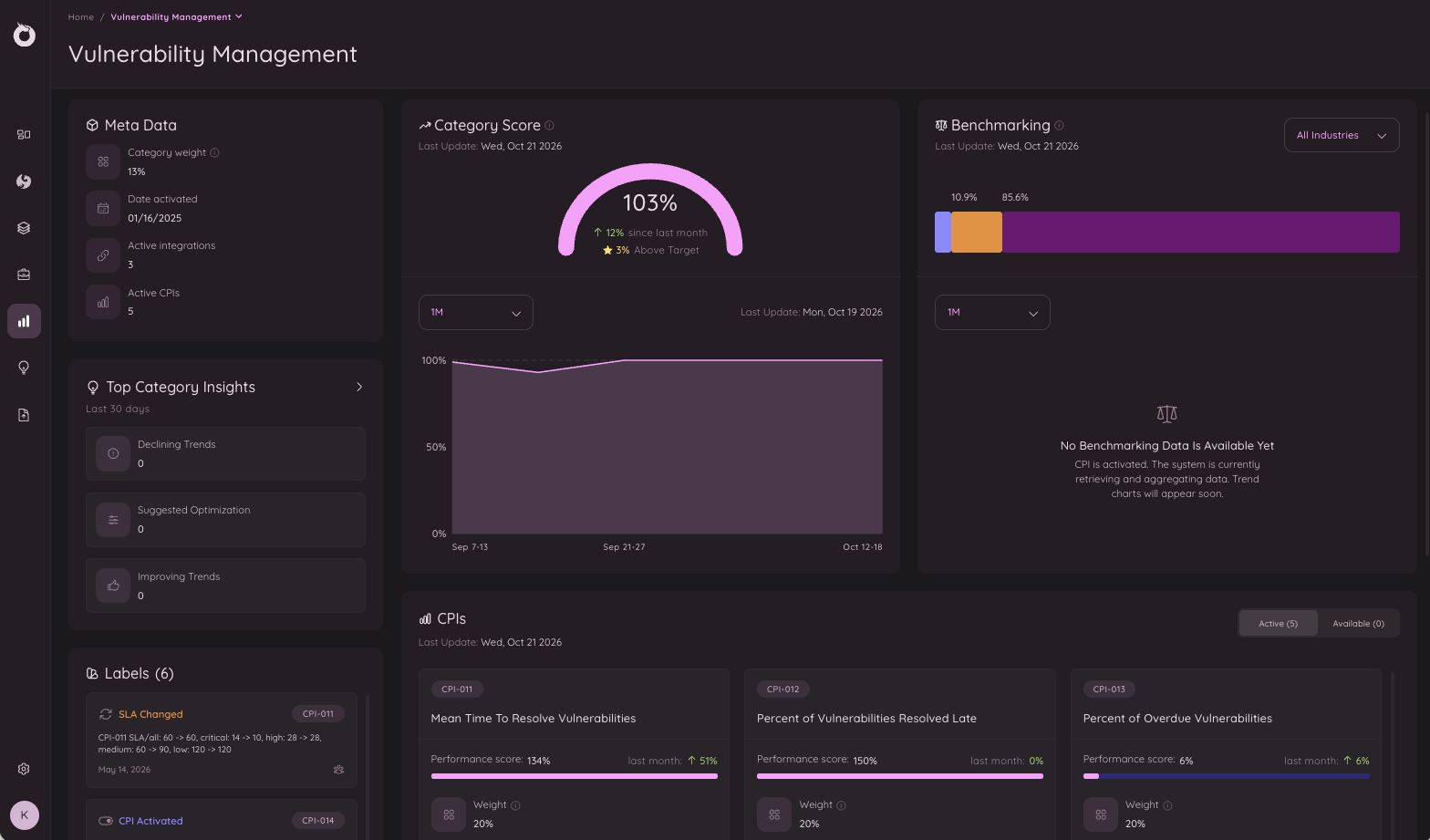Viewport: 1430px width, 840px height.
Task: Open Percent of Vulnerabilities Resolved Late card
Action: pos(900,754)
